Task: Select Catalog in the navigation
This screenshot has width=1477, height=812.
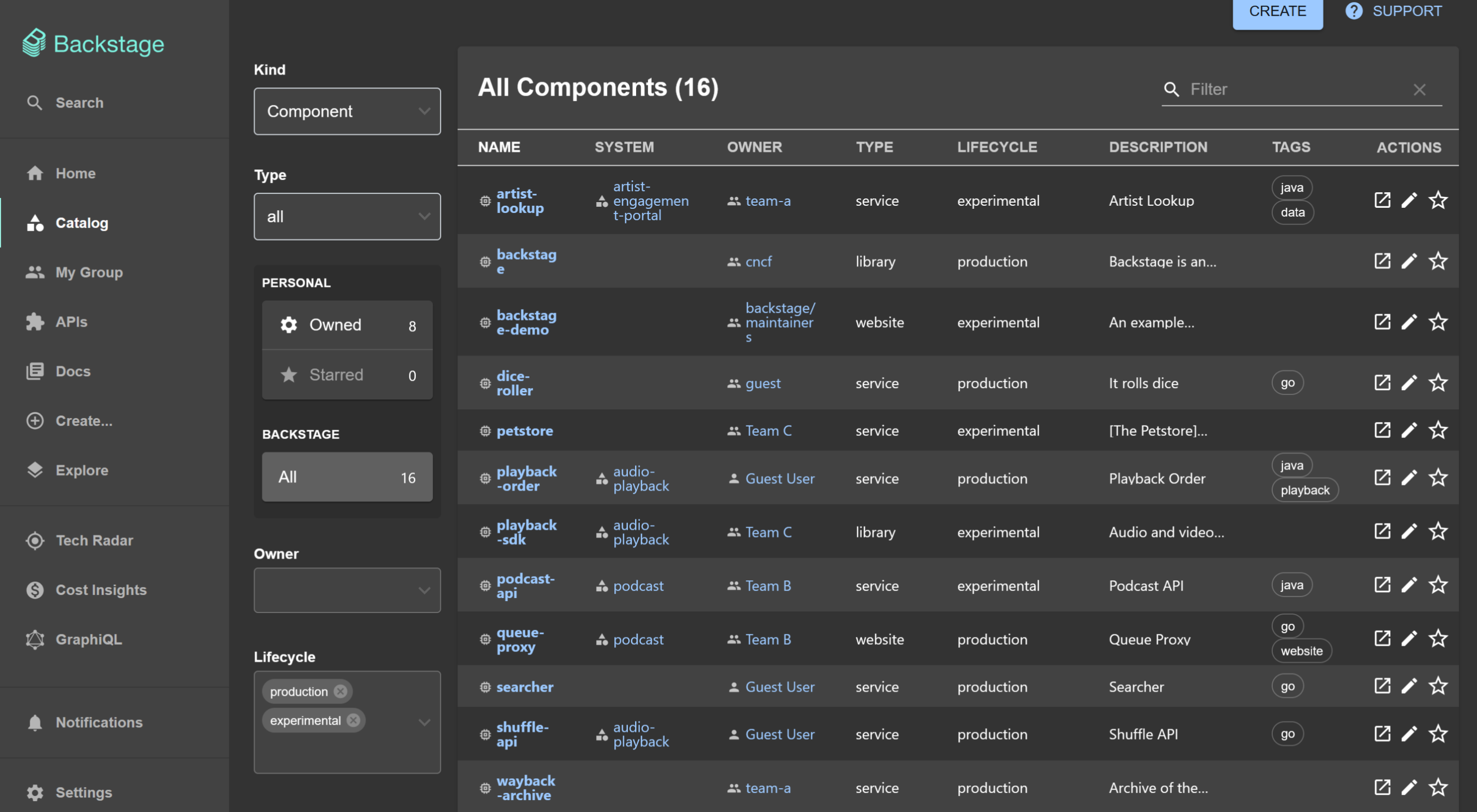Action: coord(82,223)
